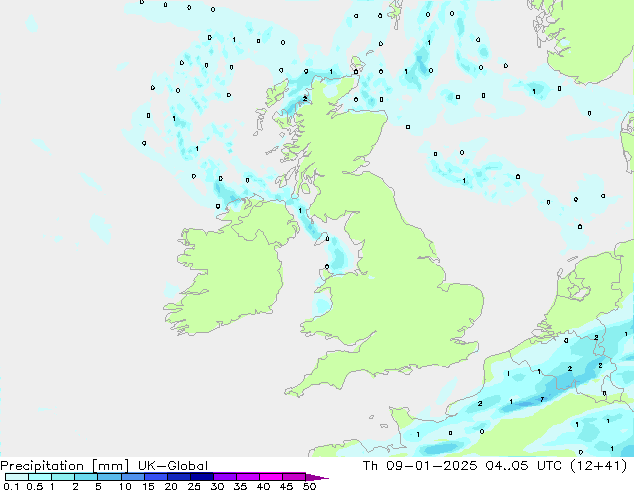Click the legend label "25"
634x490 pixels.
tap(194, 486)
